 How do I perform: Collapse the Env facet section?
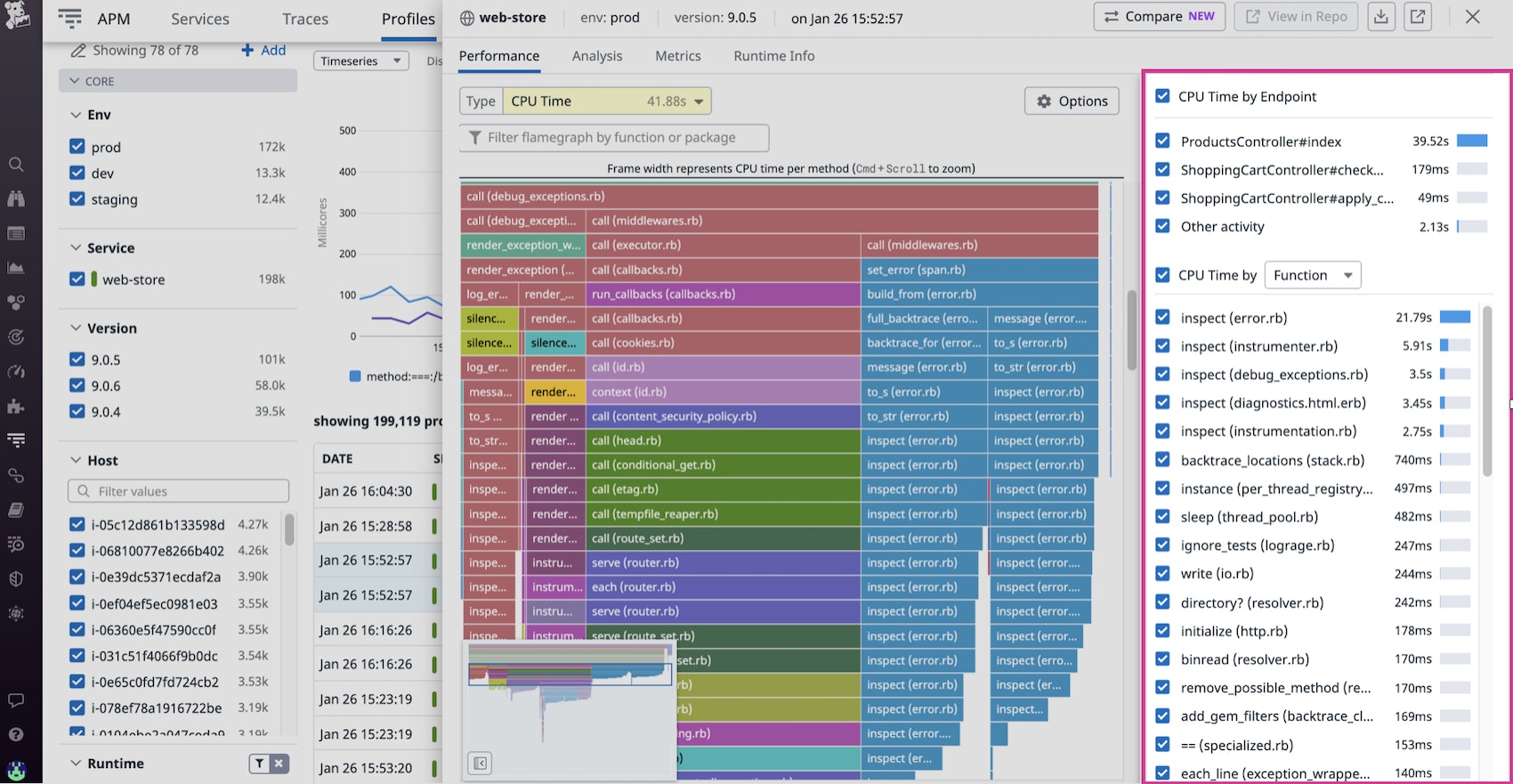[77, 115]
